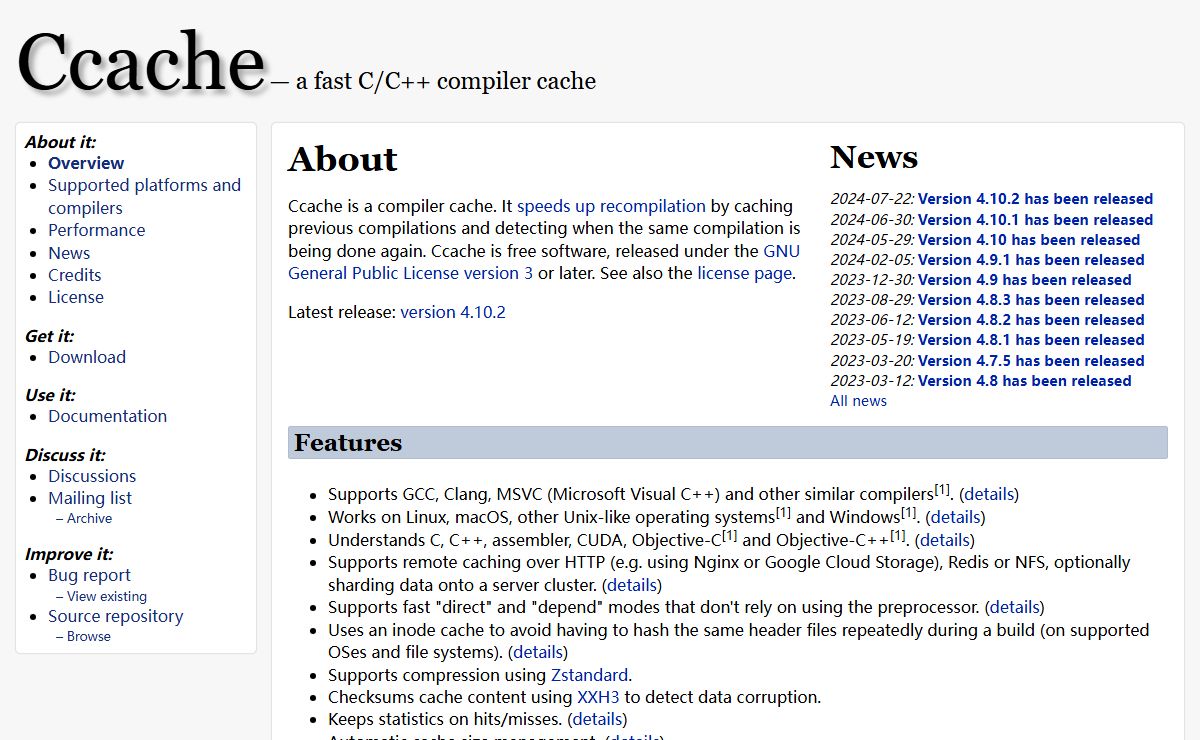Visit the Discussions page
The image size is (1200, 740).
coord(92,476)
